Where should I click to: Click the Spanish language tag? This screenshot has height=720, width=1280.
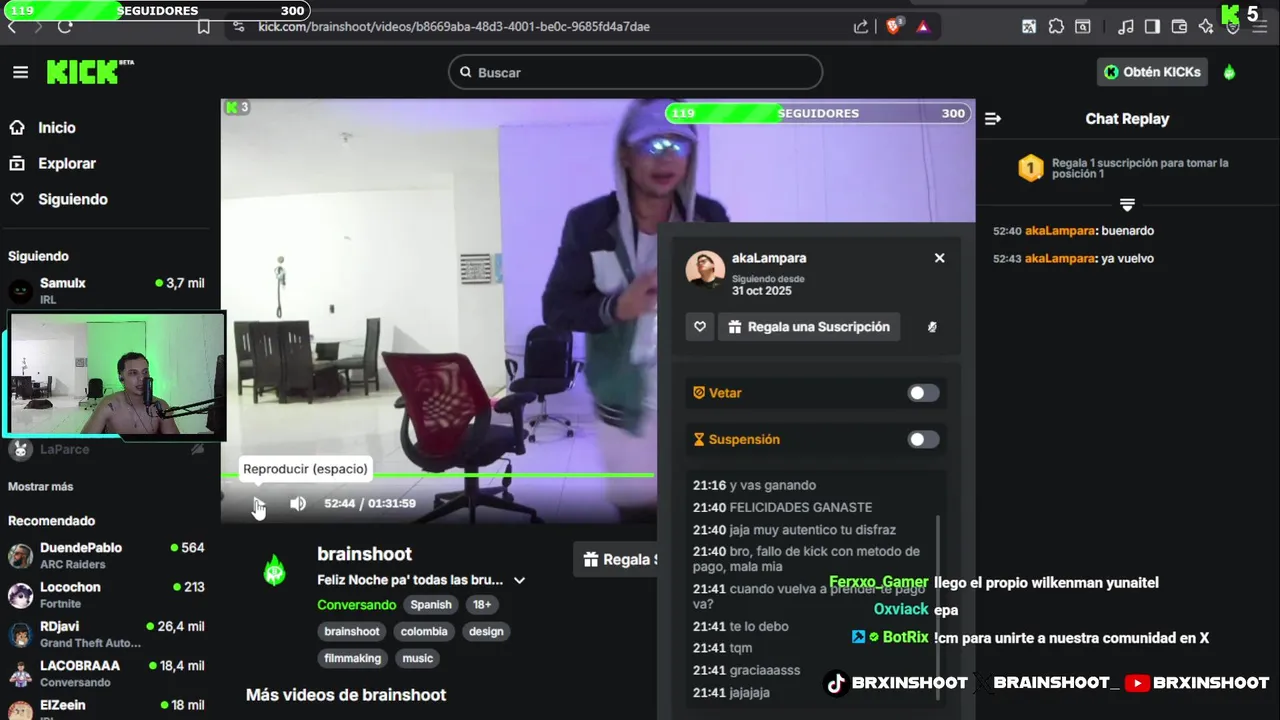pos(431,604)
